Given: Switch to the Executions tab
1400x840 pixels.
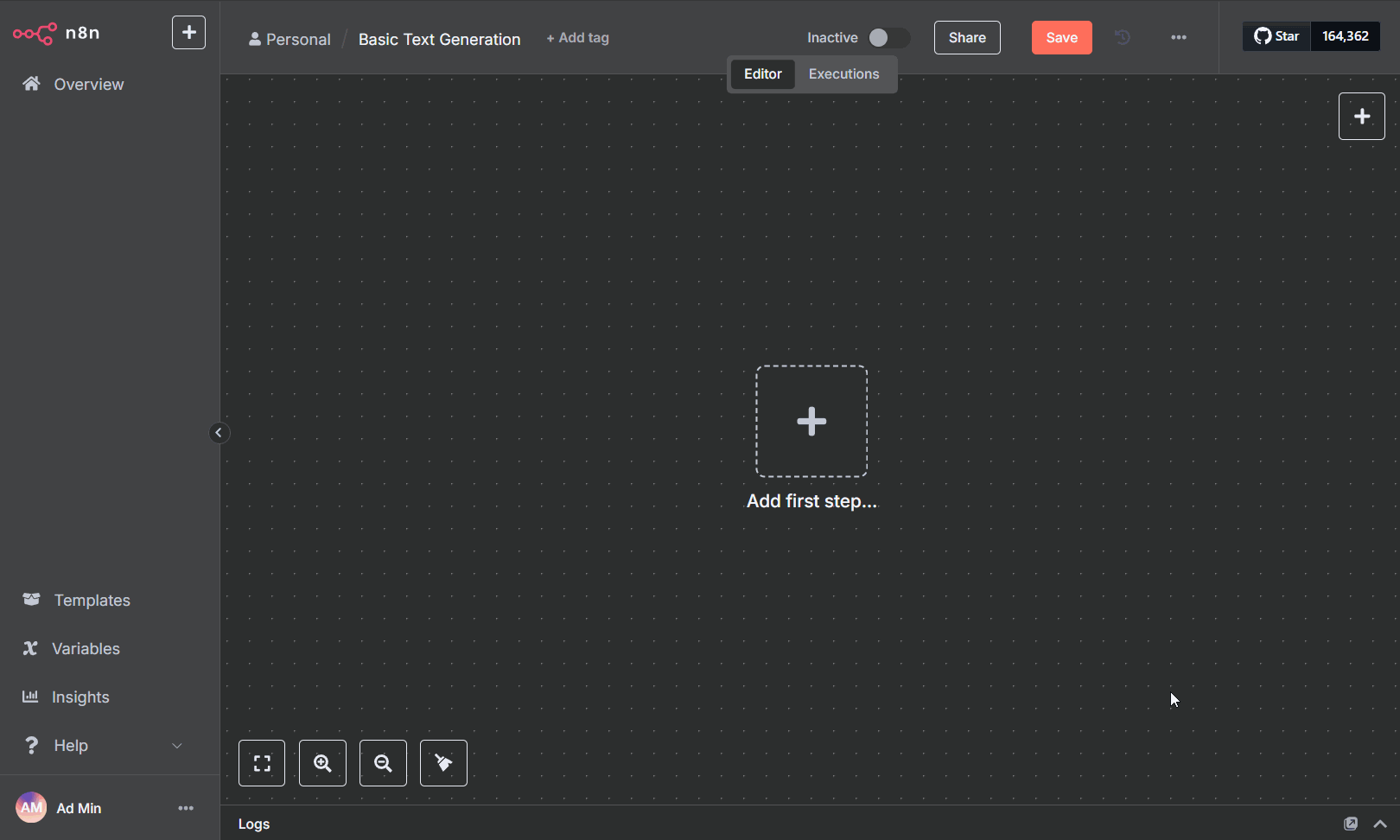Looking at the screenshot, I should coord(844,74).
